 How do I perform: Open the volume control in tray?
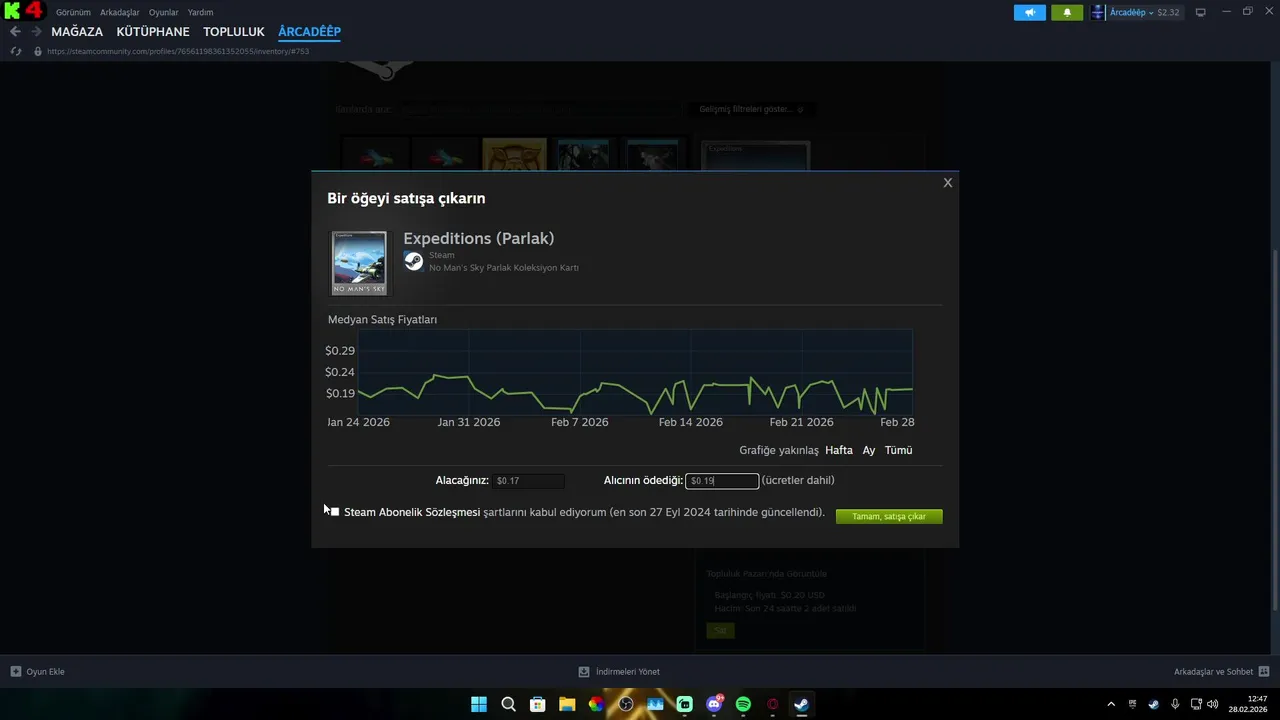click(1212, 704)
